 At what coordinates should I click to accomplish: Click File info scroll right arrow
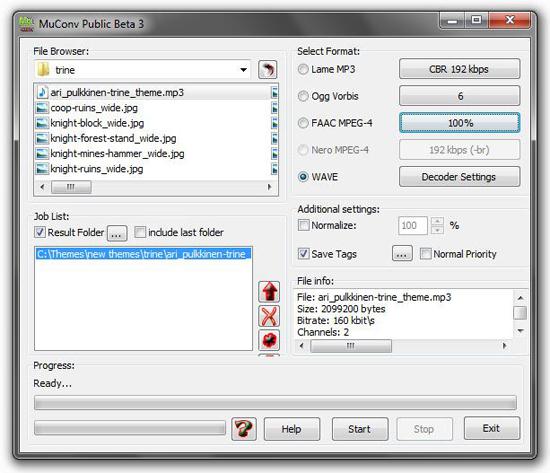coord(504,346)
